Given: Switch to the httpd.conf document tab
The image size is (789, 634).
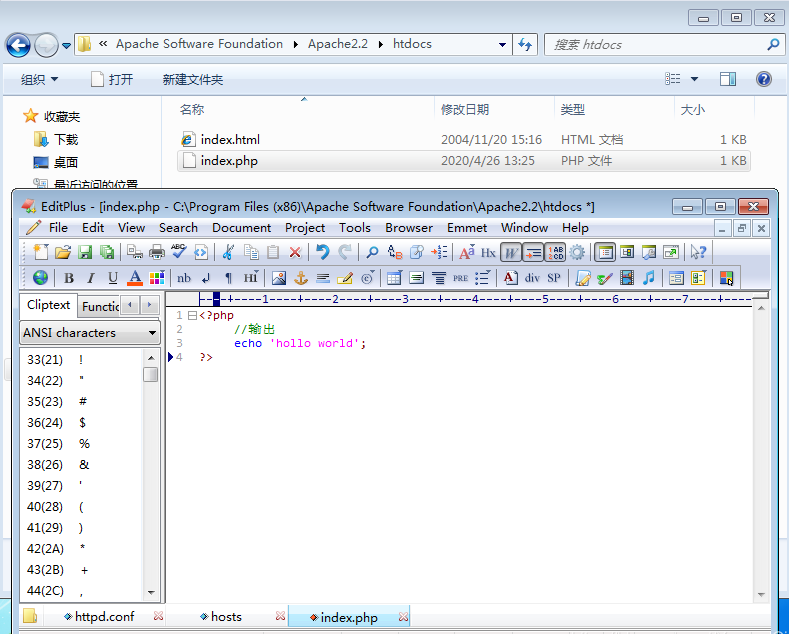Looking at the screenshot, I should point(104,617).
